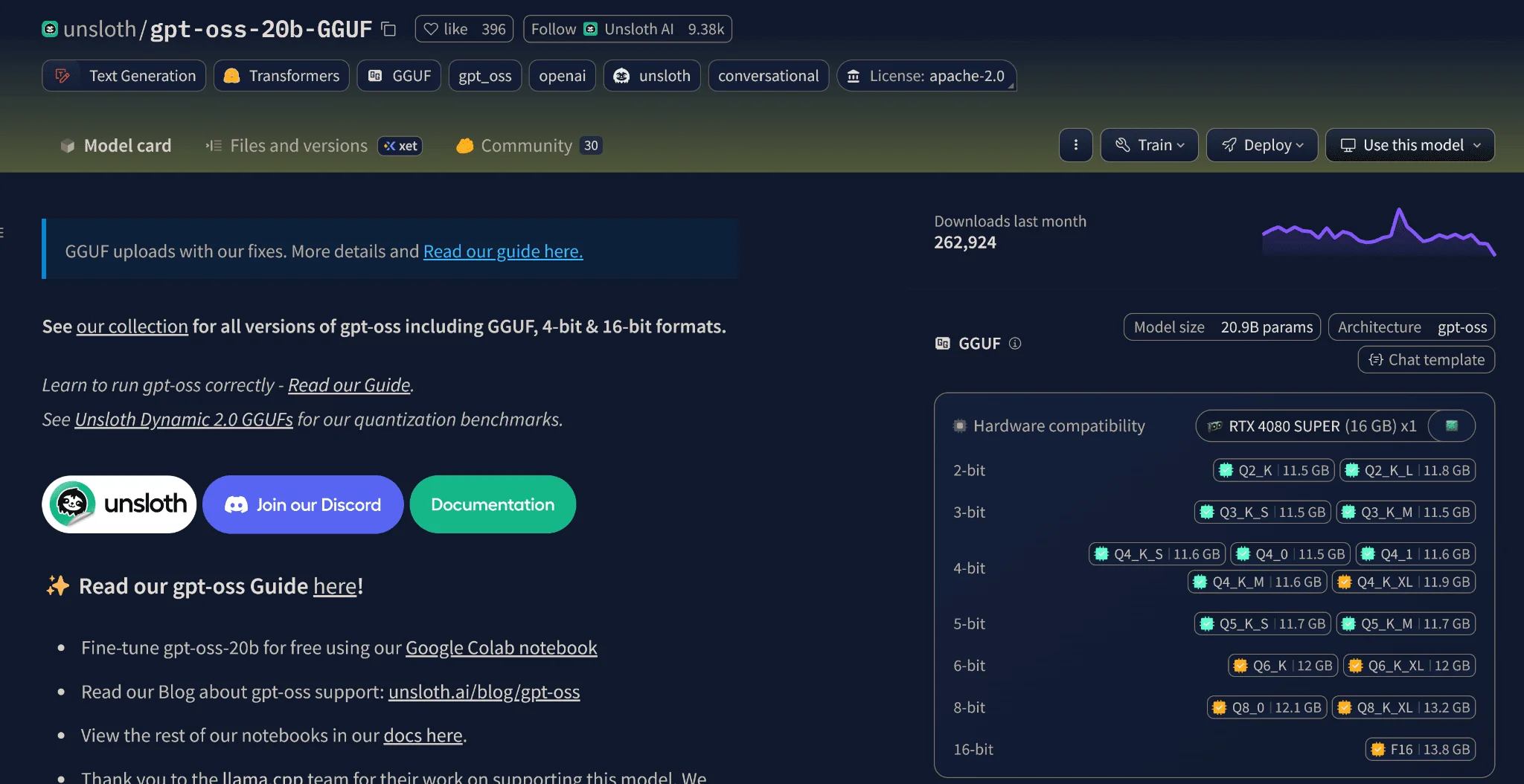Open the three-dot more options menu
1524x784 pixels.
click(1075, 145)
